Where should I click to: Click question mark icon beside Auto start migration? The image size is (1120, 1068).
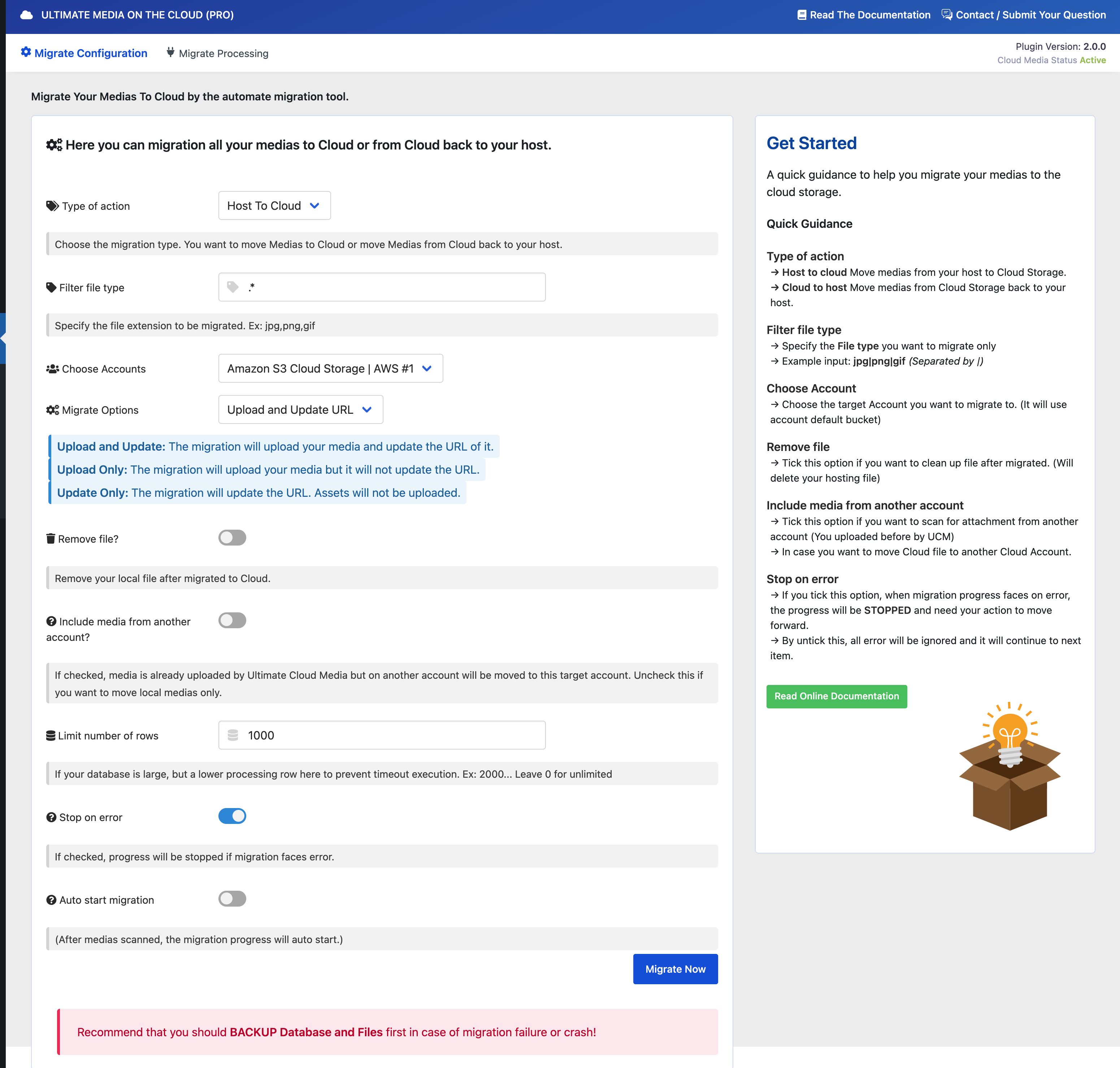pyautogui.click(x=51, y=899)
